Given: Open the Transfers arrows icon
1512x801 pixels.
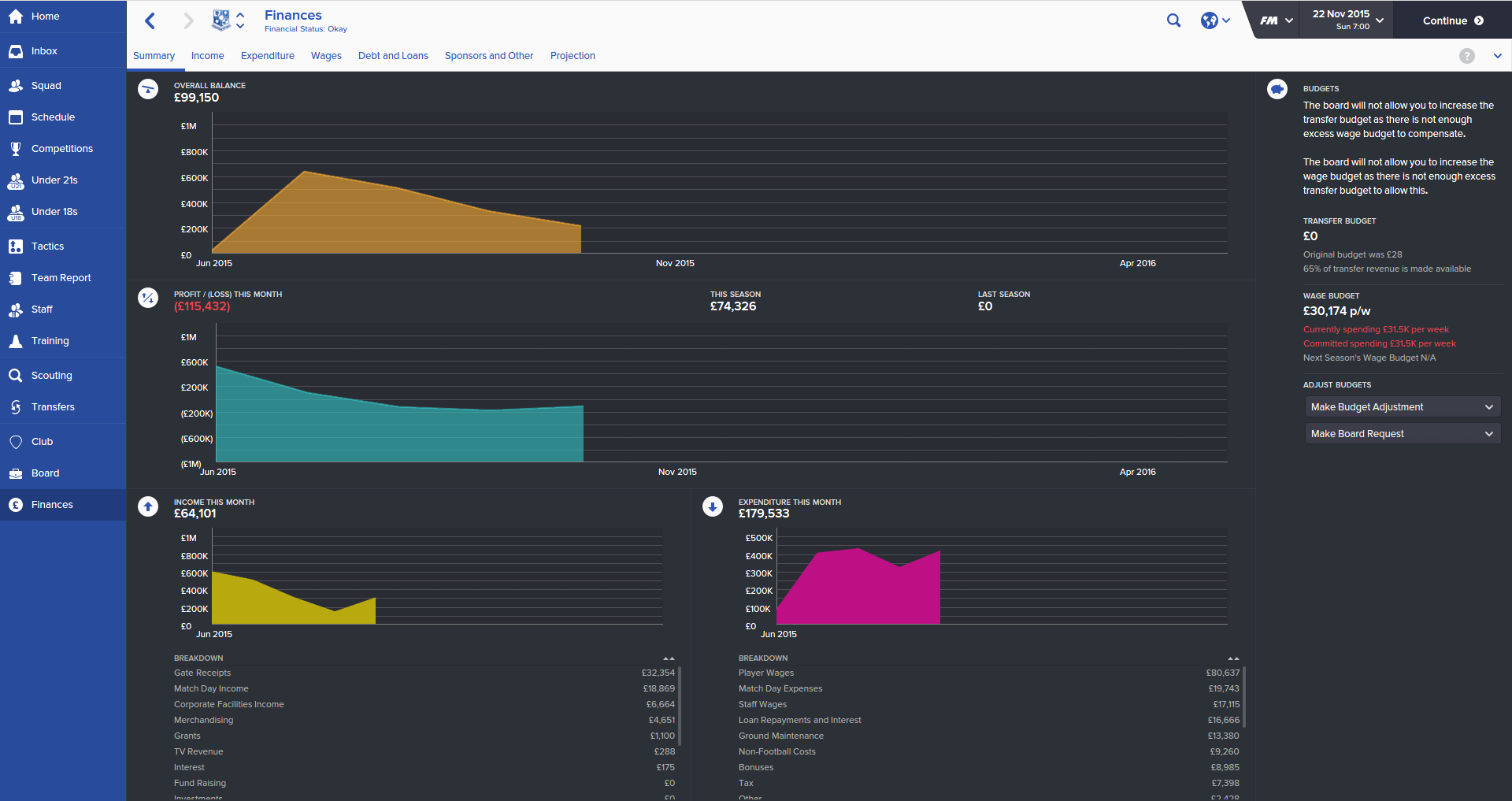Looking at the screenshot, I should (x=16, y=407).
